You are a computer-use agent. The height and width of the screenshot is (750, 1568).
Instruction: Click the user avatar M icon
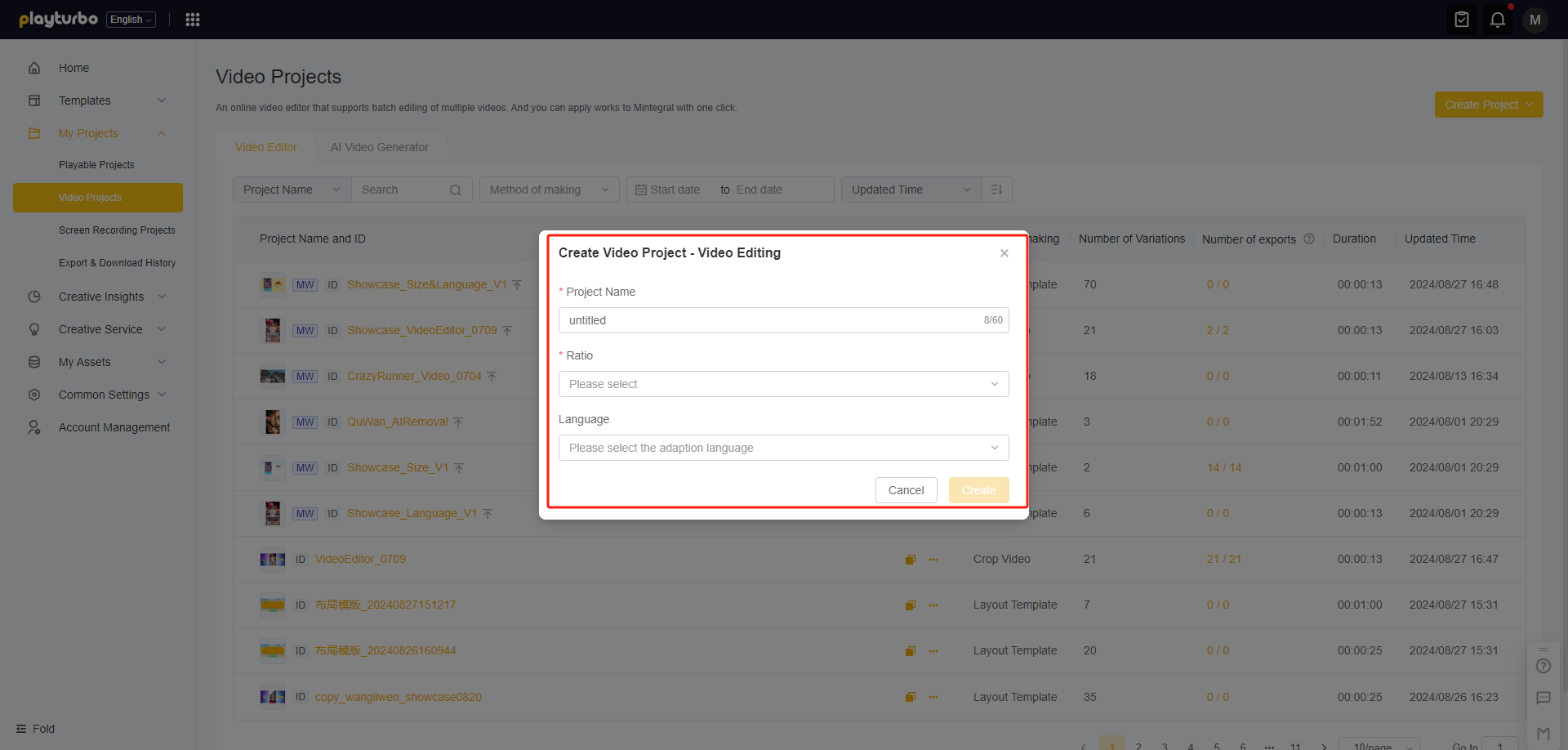pyautogui.click(x=1535, y=20)
